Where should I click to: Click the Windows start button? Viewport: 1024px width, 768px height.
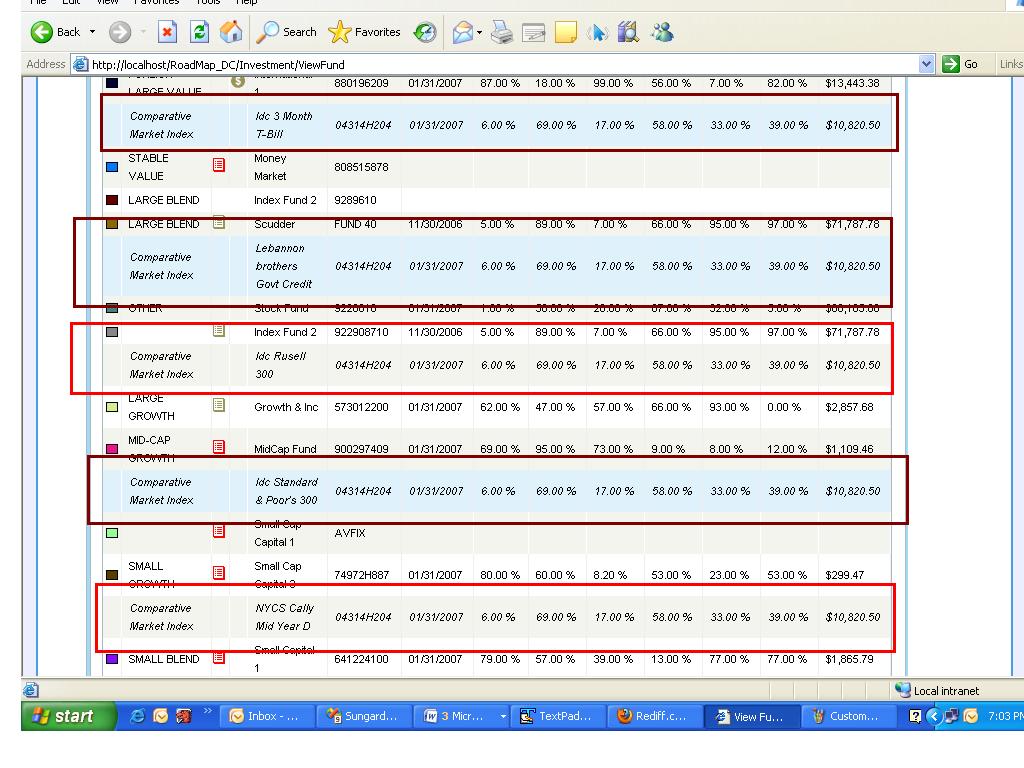pyautogui.click(x=69, y=716)
